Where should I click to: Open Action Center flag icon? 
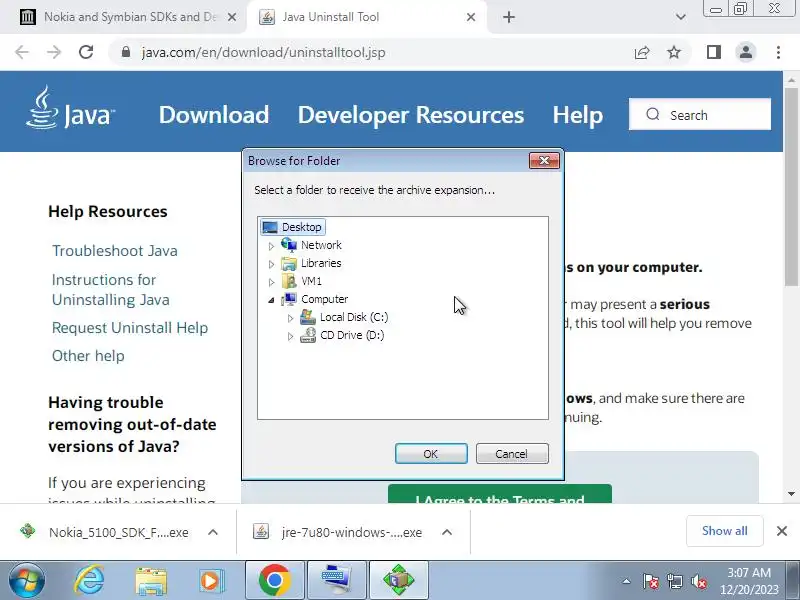click(x=651, y=581)
